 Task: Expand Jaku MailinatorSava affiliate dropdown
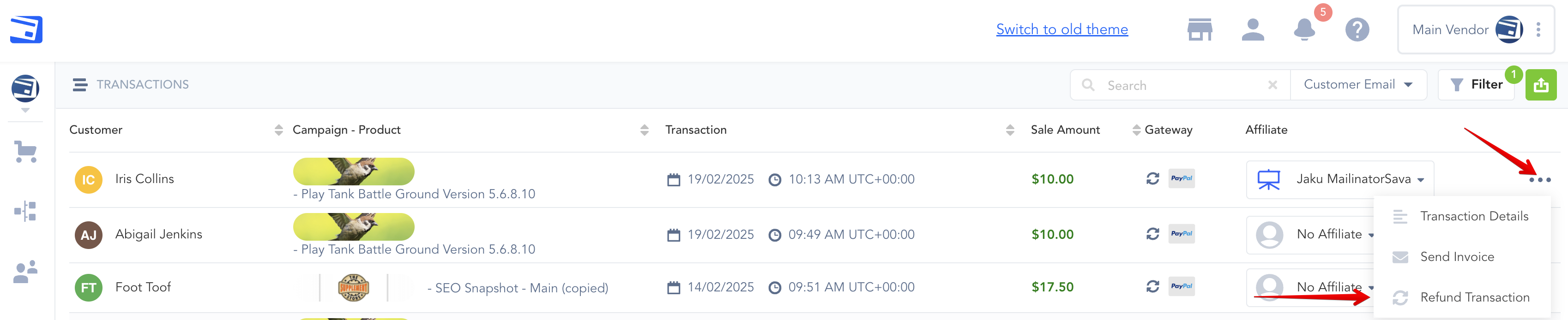(1420, 179)
